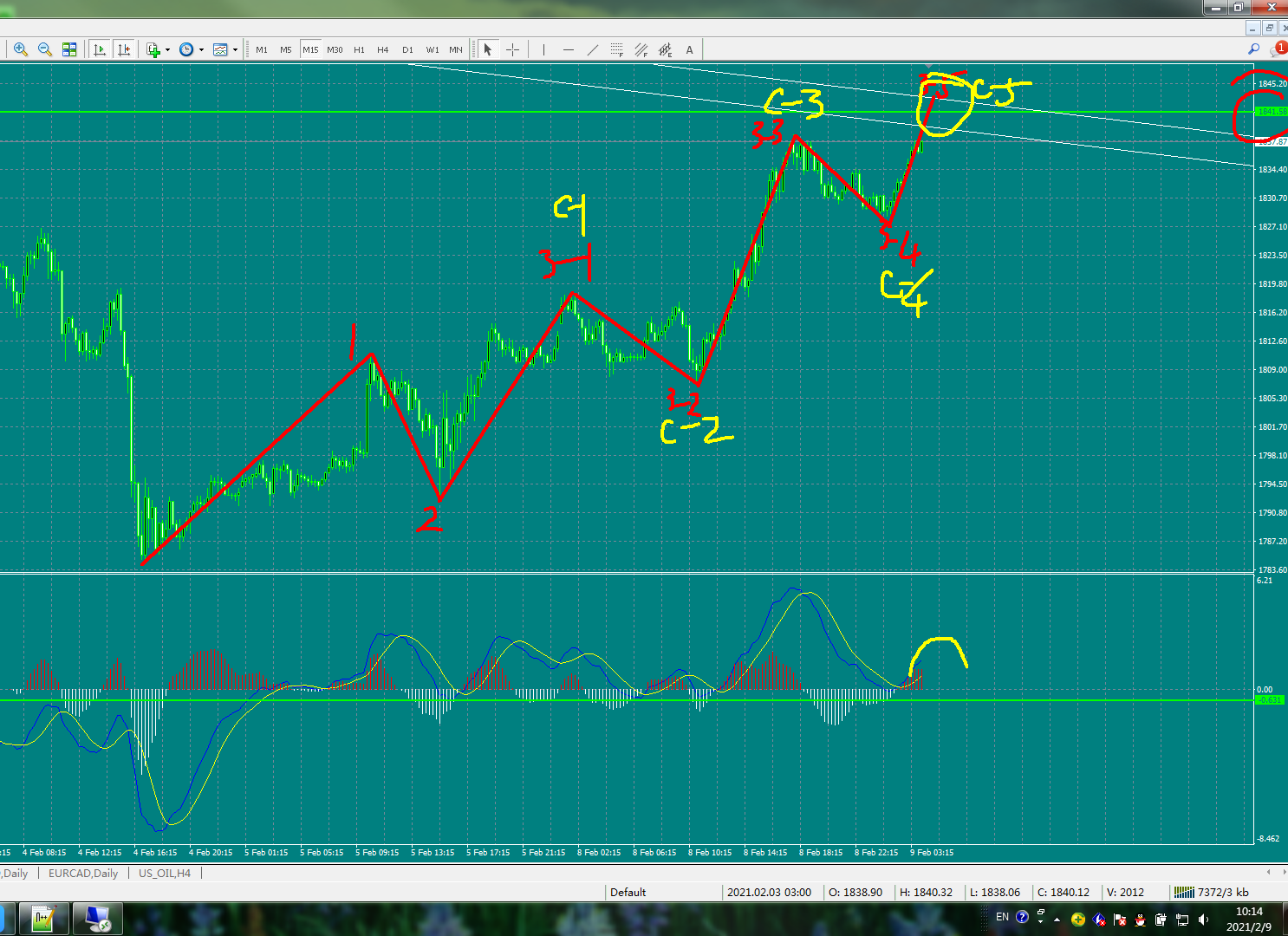Open the US_OIL,H4 chart tab
Screen dimensions: 1288x936
pos(165,873)
